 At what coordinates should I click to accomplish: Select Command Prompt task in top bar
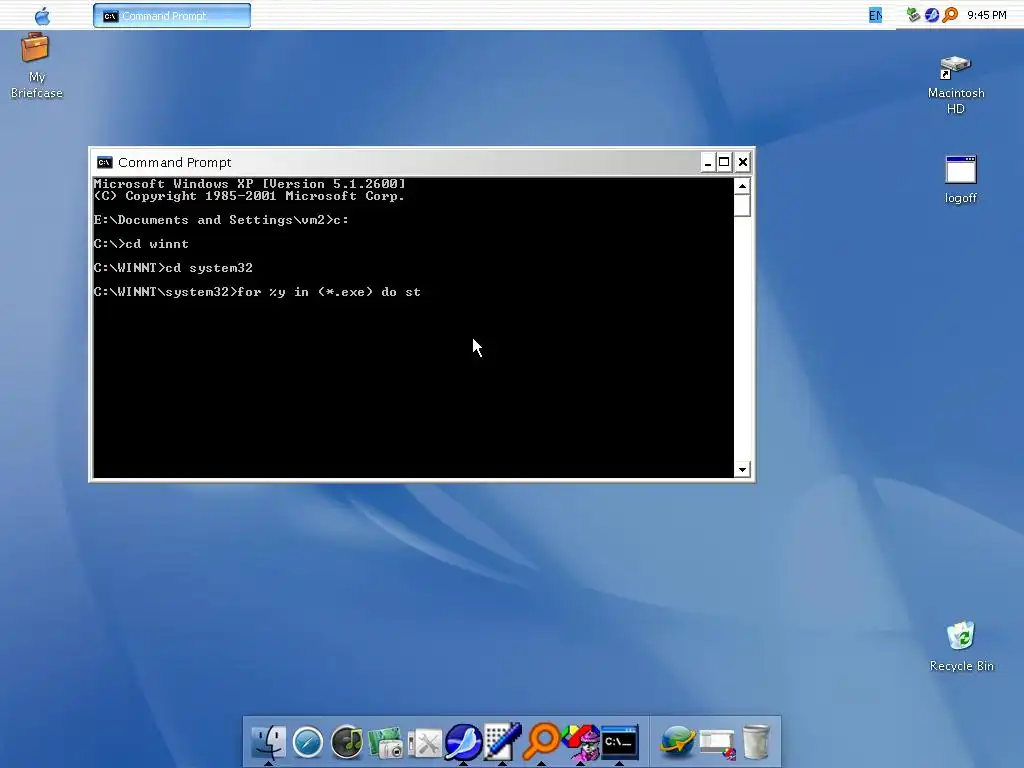tap(172, 16)
